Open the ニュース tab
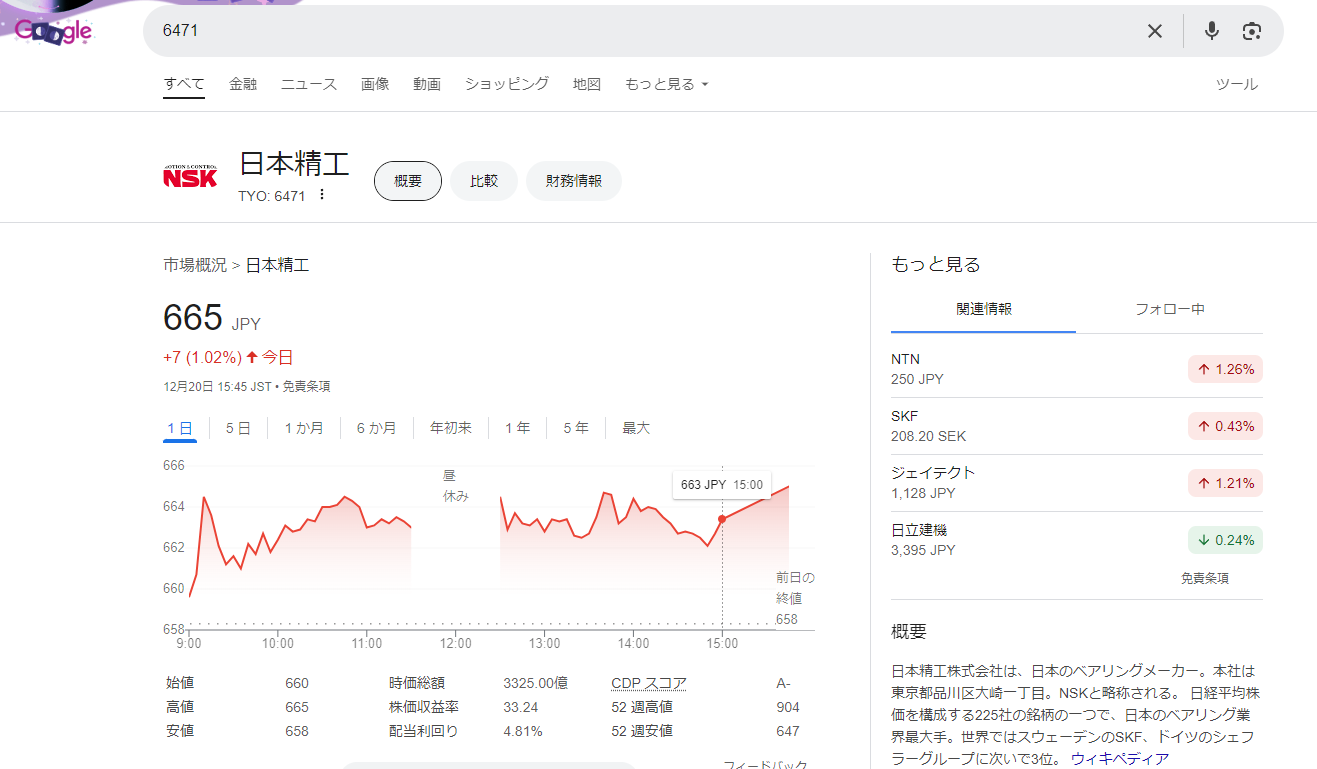 point(309,84)
